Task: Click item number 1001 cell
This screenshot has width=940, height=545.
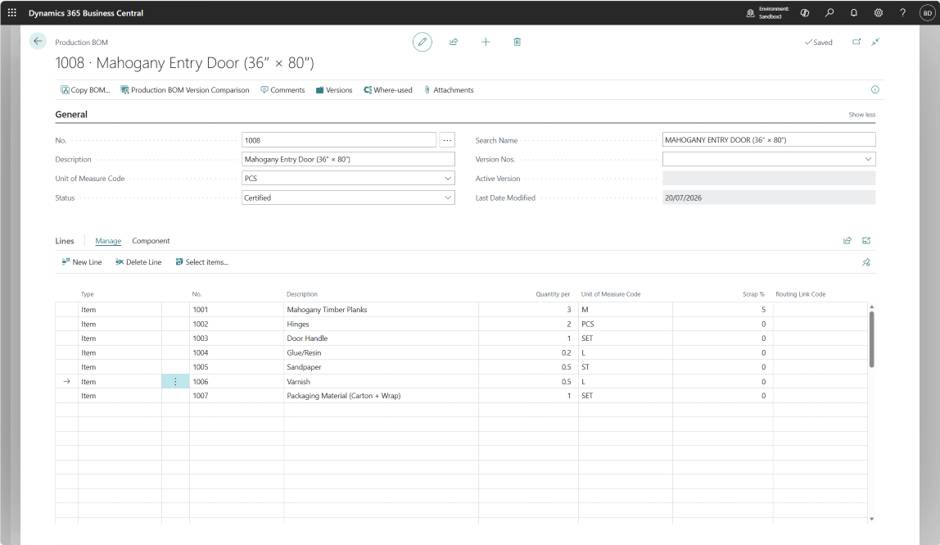Action: (236, 310)
